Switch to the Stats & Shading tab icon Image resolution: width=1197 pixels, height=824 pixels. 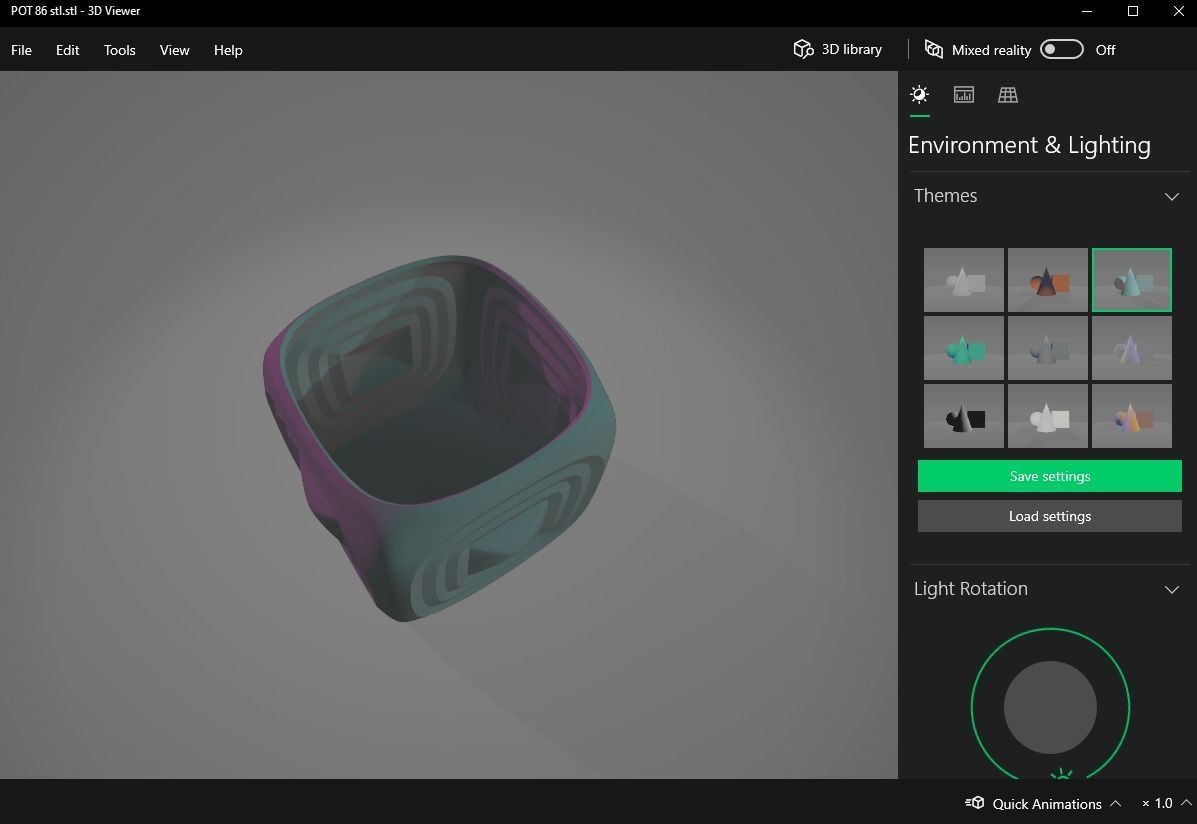(963, 95)
